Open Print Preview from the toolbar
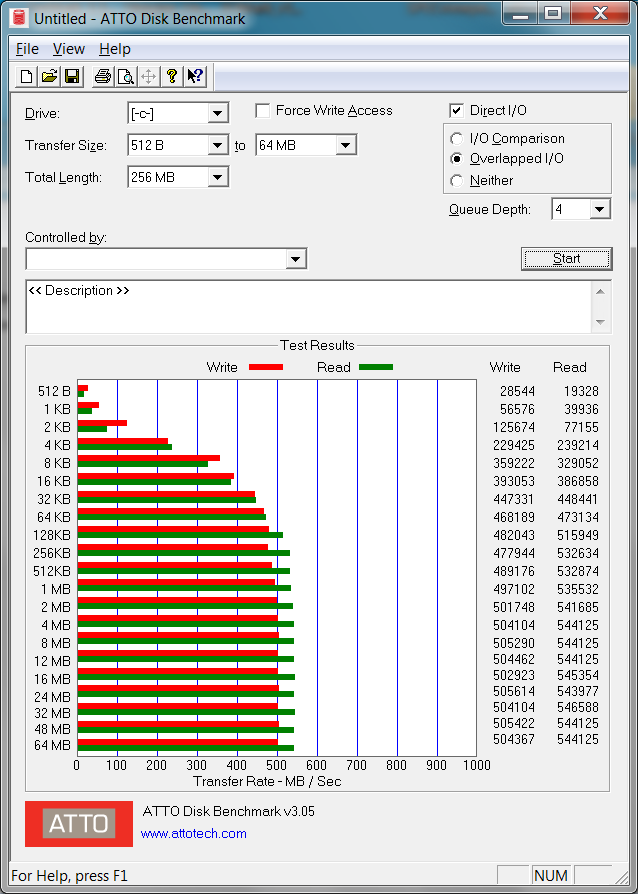Image resolution: width=638 pixels, height=894 pixels. point(125,76)
